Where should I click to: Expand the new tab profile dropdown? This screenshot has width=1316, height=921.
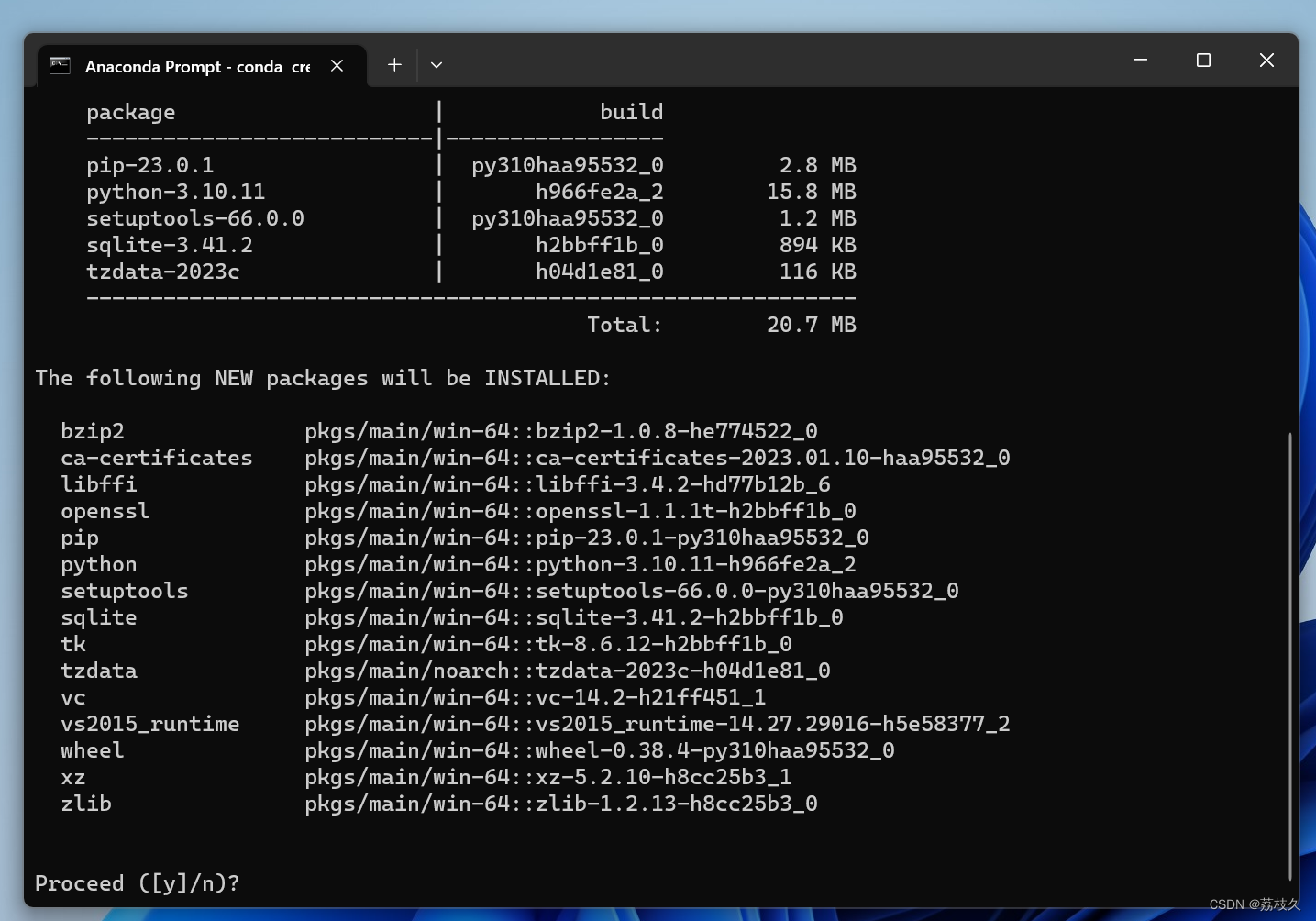pos(437,65)
